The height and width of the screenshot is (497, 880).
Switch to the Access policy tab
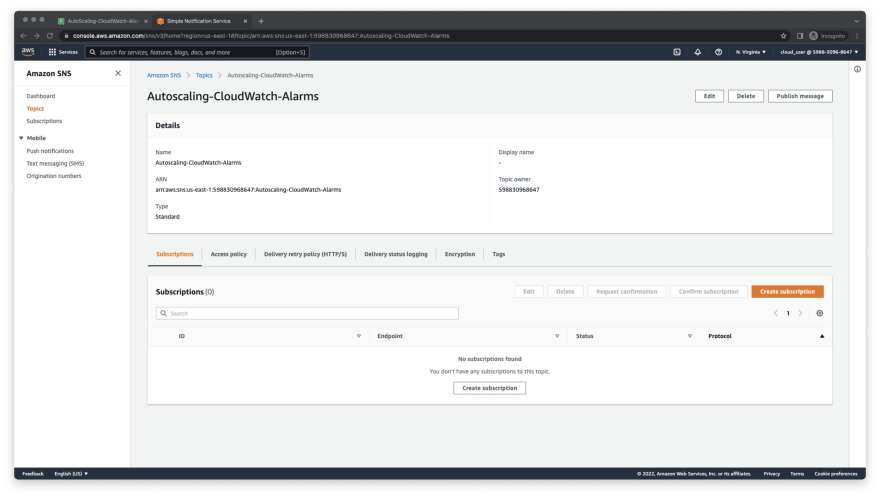click(228, 254)
